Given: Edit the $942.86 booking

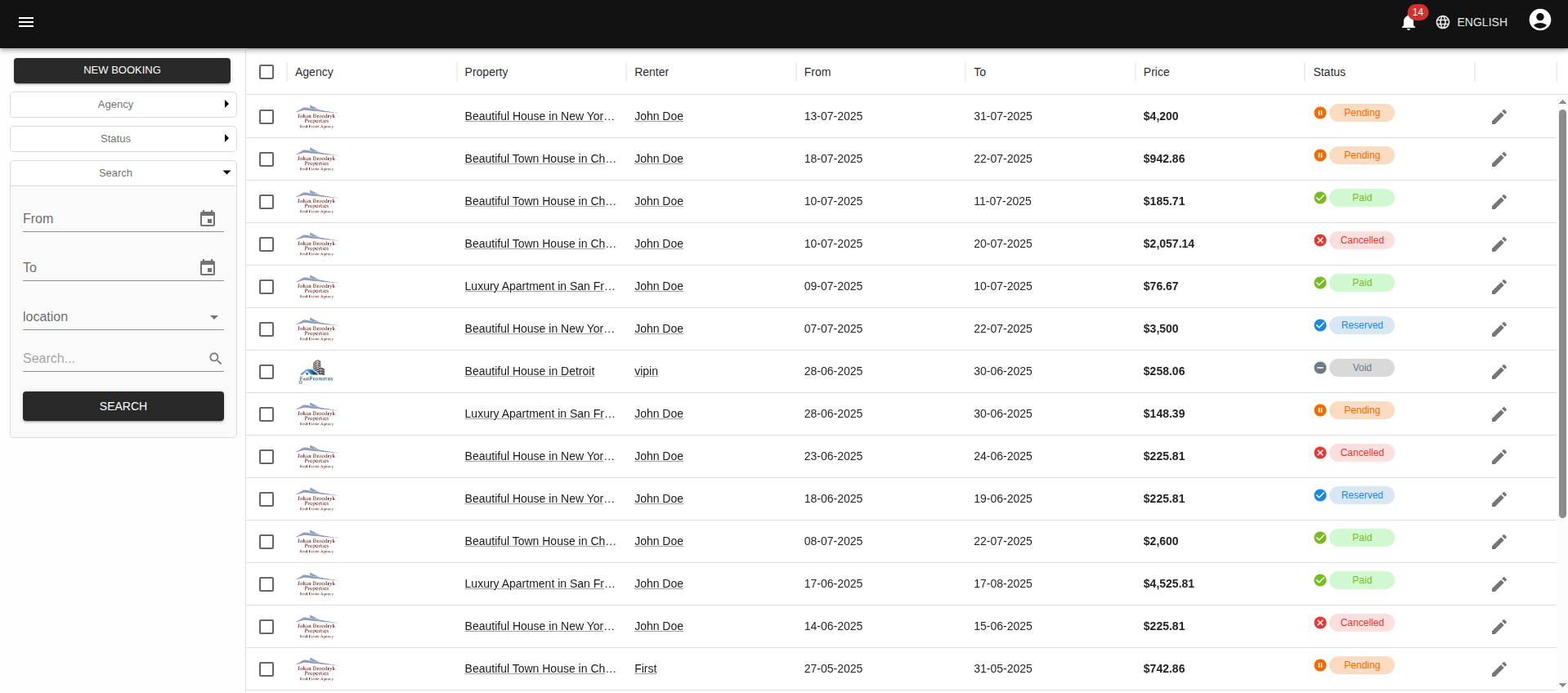Looking at the screenshot, I should [x=1499, y=159].
